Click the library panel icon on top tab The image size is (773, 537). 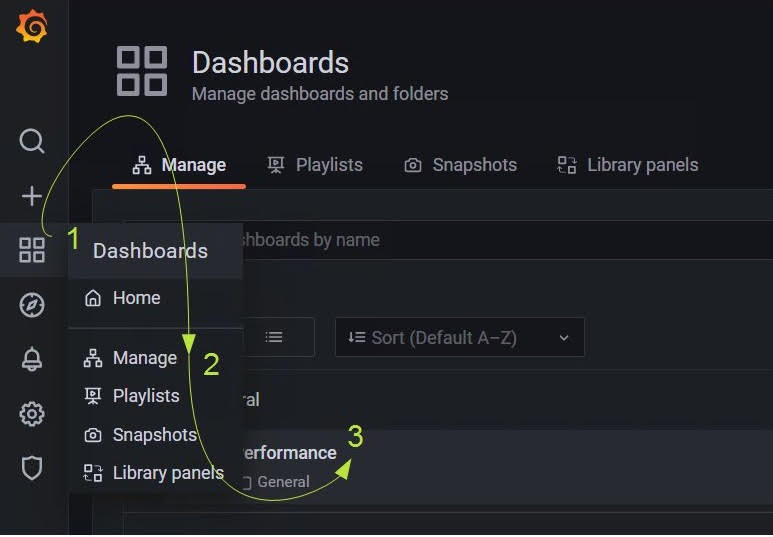click(x=567, y=165)
